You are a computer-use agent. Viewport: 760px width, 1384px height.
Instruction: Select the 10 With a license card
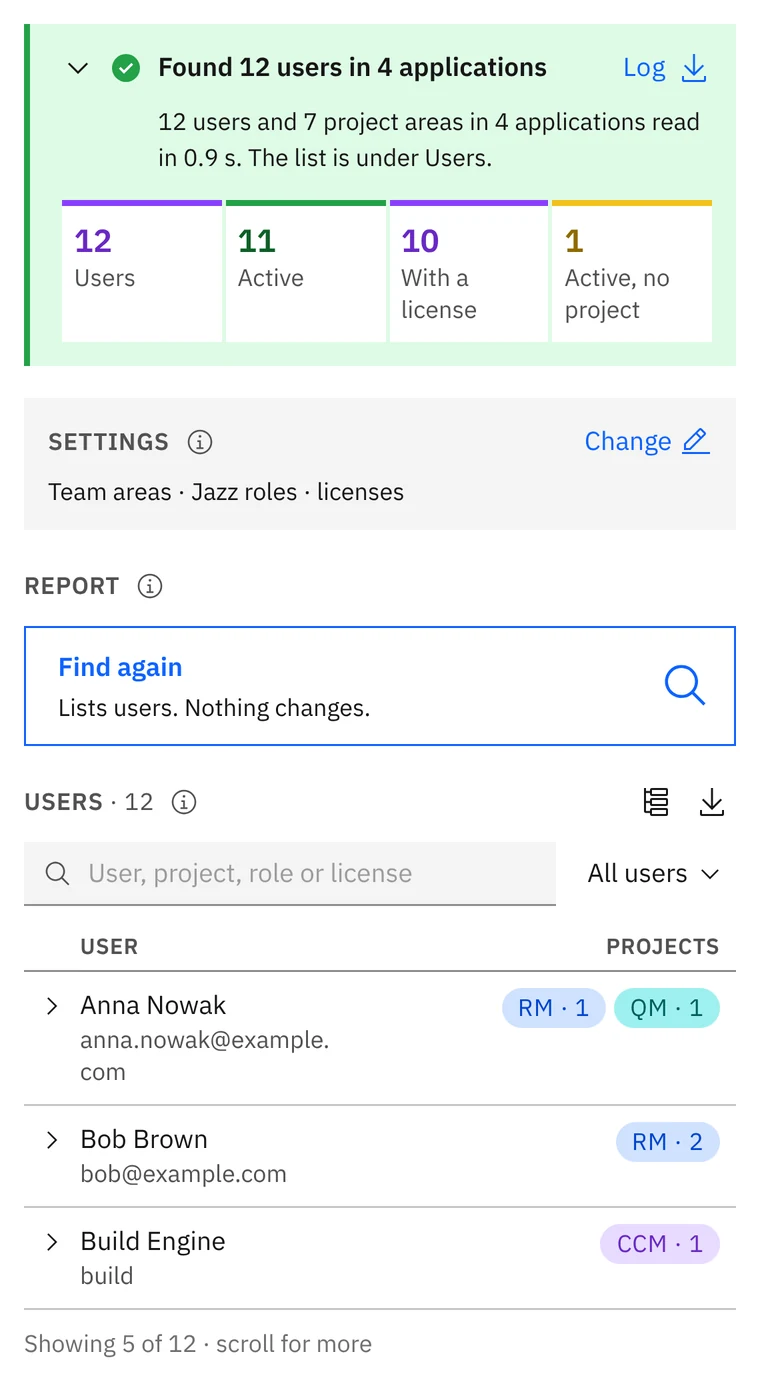(469, 271)
